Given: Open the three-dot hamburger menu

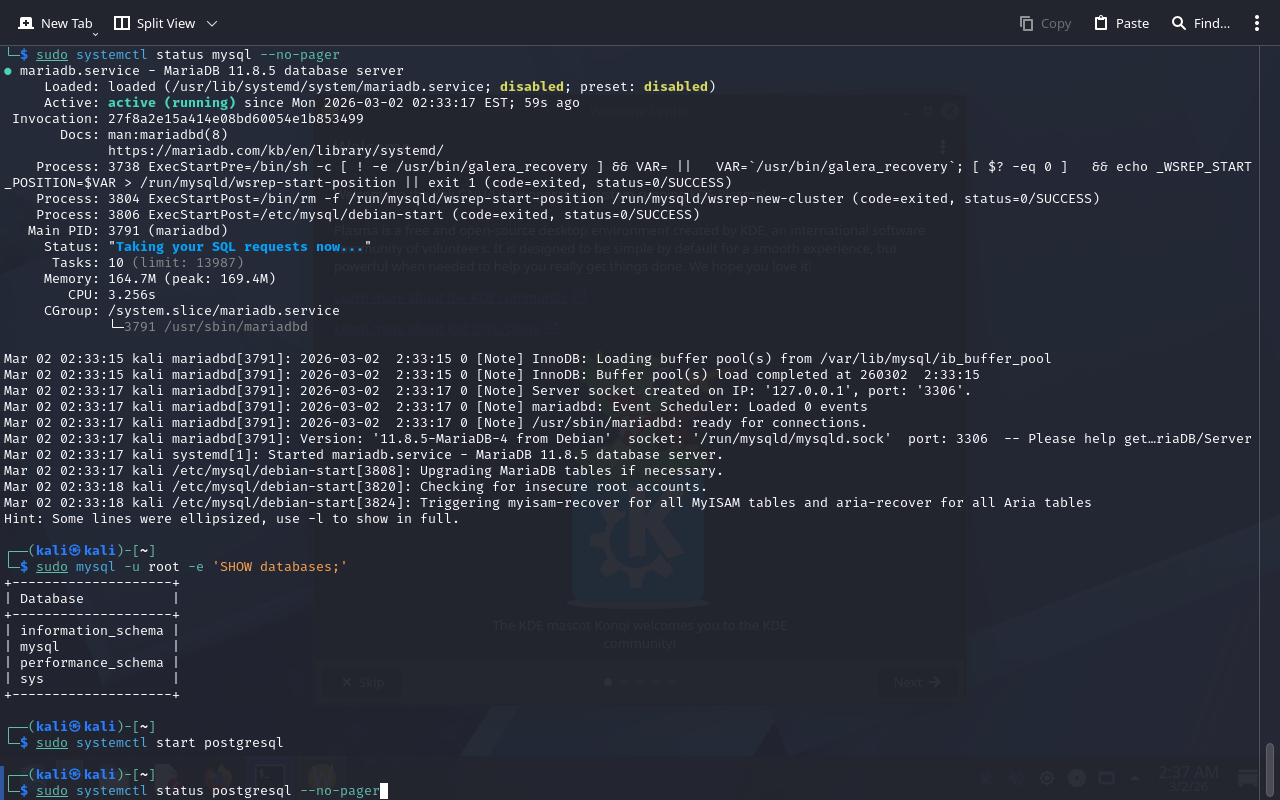Looking at the screenshot, I should pyautogui.click(x=1257, y=23).
